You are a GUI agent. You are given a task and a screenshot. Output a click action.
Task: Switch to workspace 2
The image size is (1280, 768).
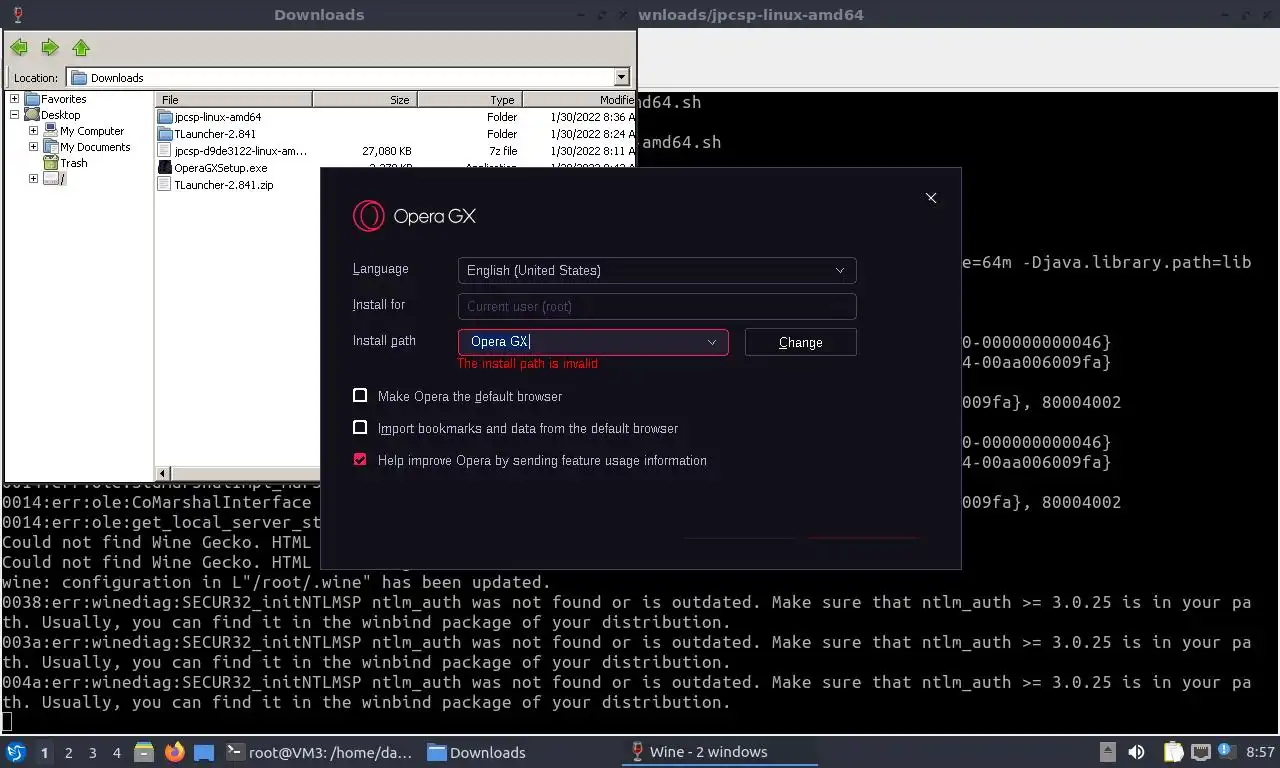coord(69,752)
